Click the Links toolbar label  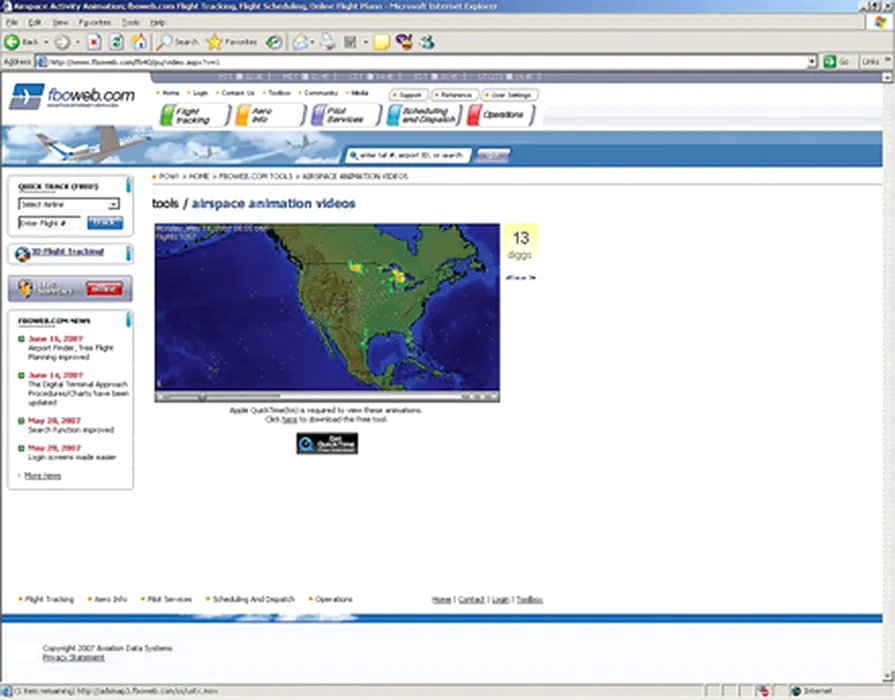point(870,62)
